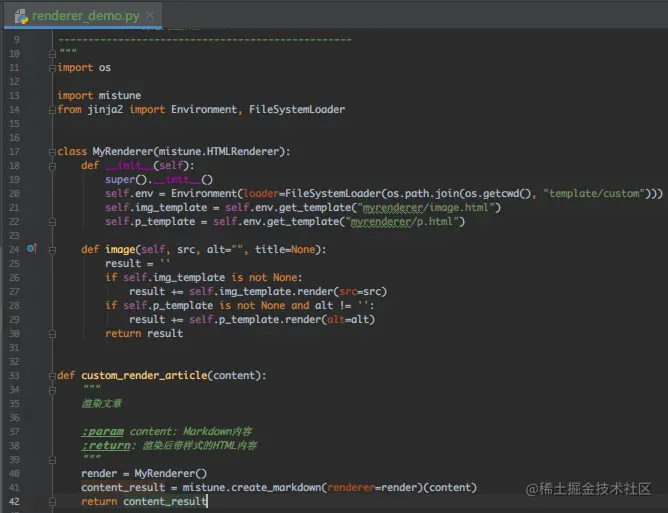The width and height of the screenshot is (668, 513).
Task: Click 'os.getcwd()' on line 20
Action: (497, 193)
